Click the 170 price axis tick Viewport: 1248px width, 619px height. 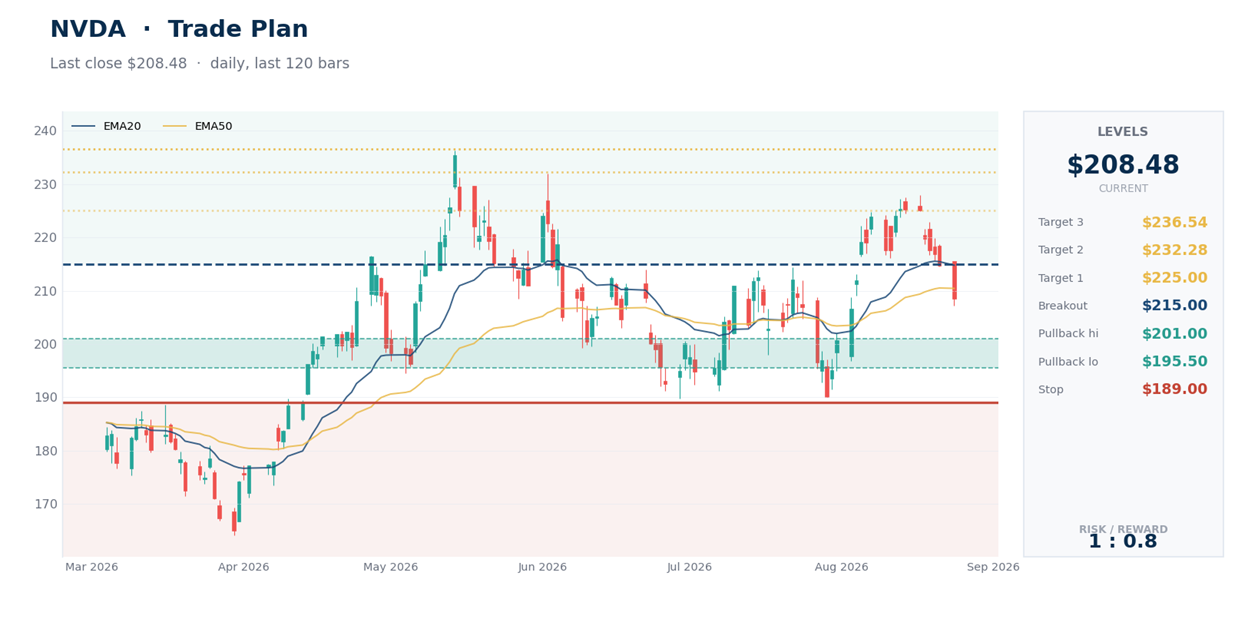coord(44,504)
